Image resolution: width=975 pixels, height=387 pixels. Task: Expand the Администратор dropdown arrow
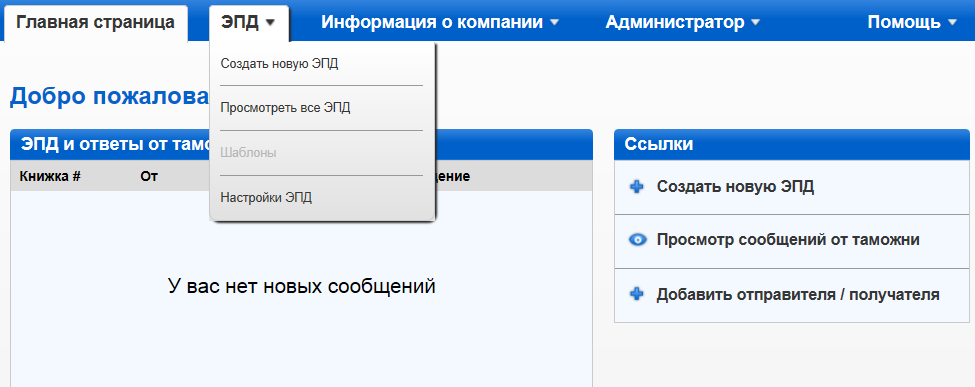point(756,23)
